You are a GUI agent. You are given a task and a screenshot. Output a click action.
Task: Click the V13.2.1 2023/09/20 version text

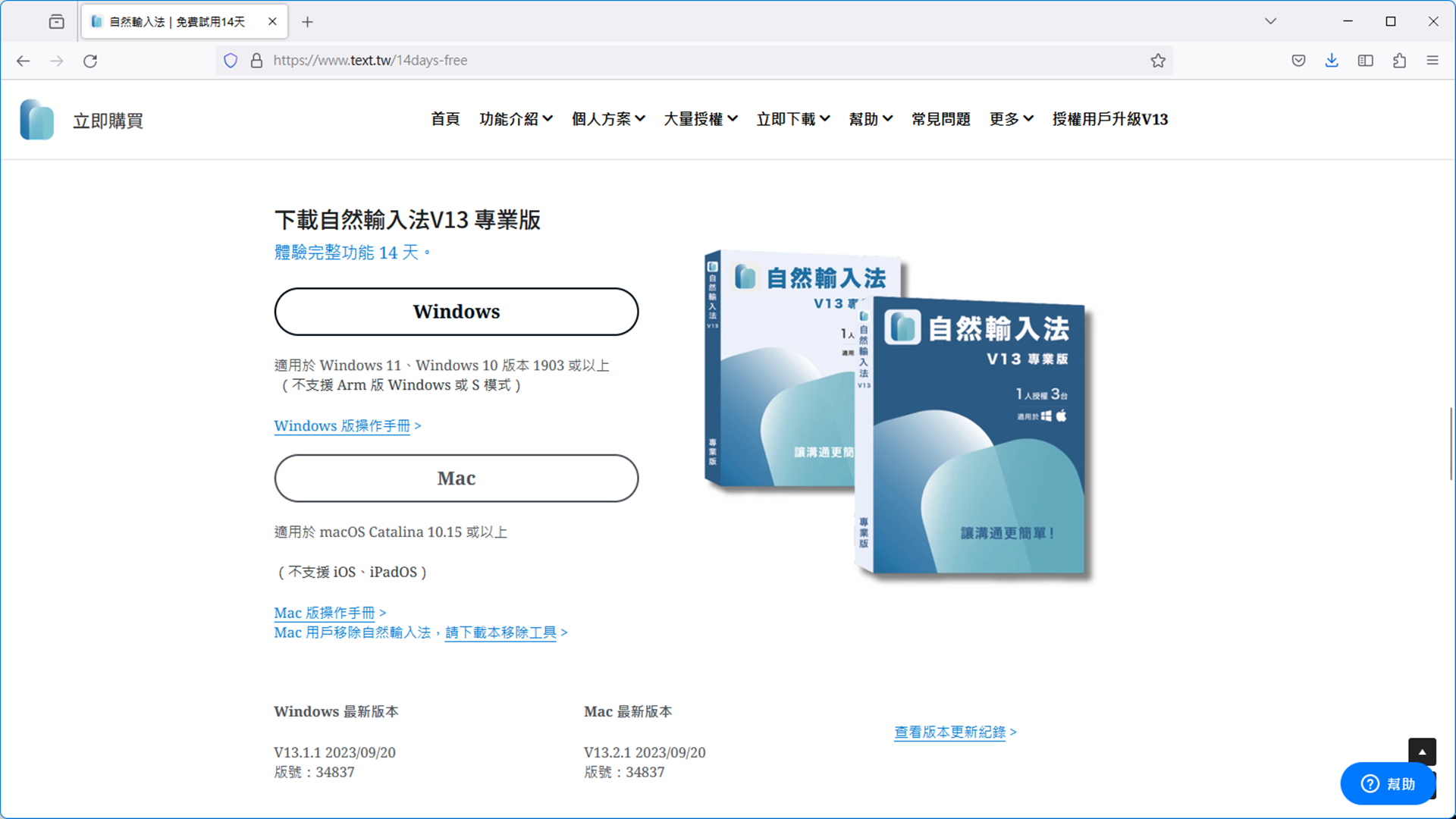(x=645, y=752)
